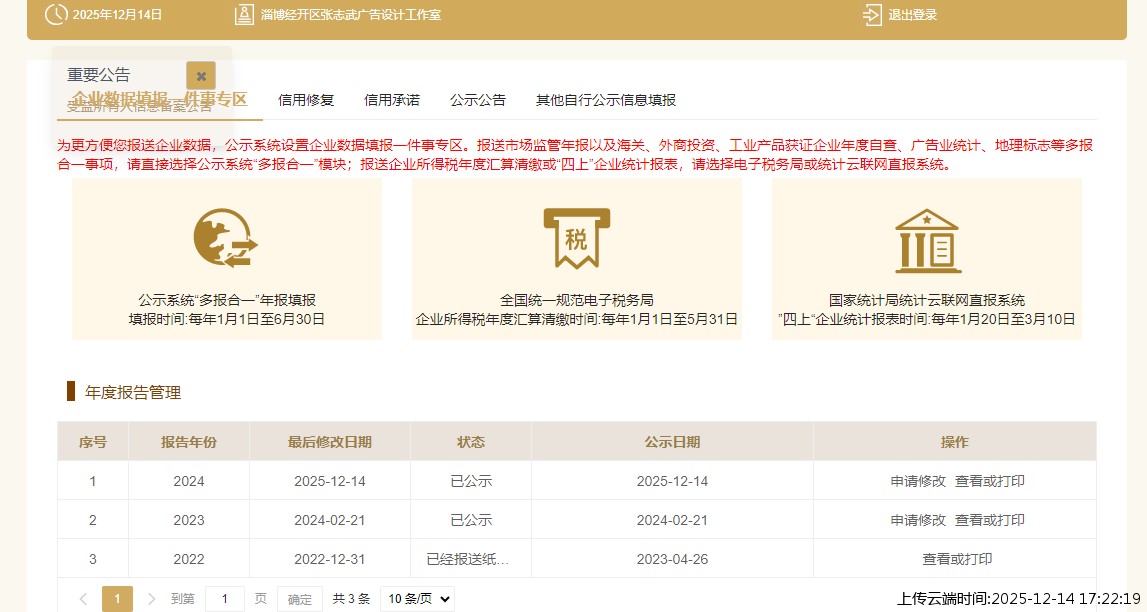Click 查看或打印 for the 2022 report
Image resolution: width=1147 pixels, height=612 pixels.
pos(957,559)
